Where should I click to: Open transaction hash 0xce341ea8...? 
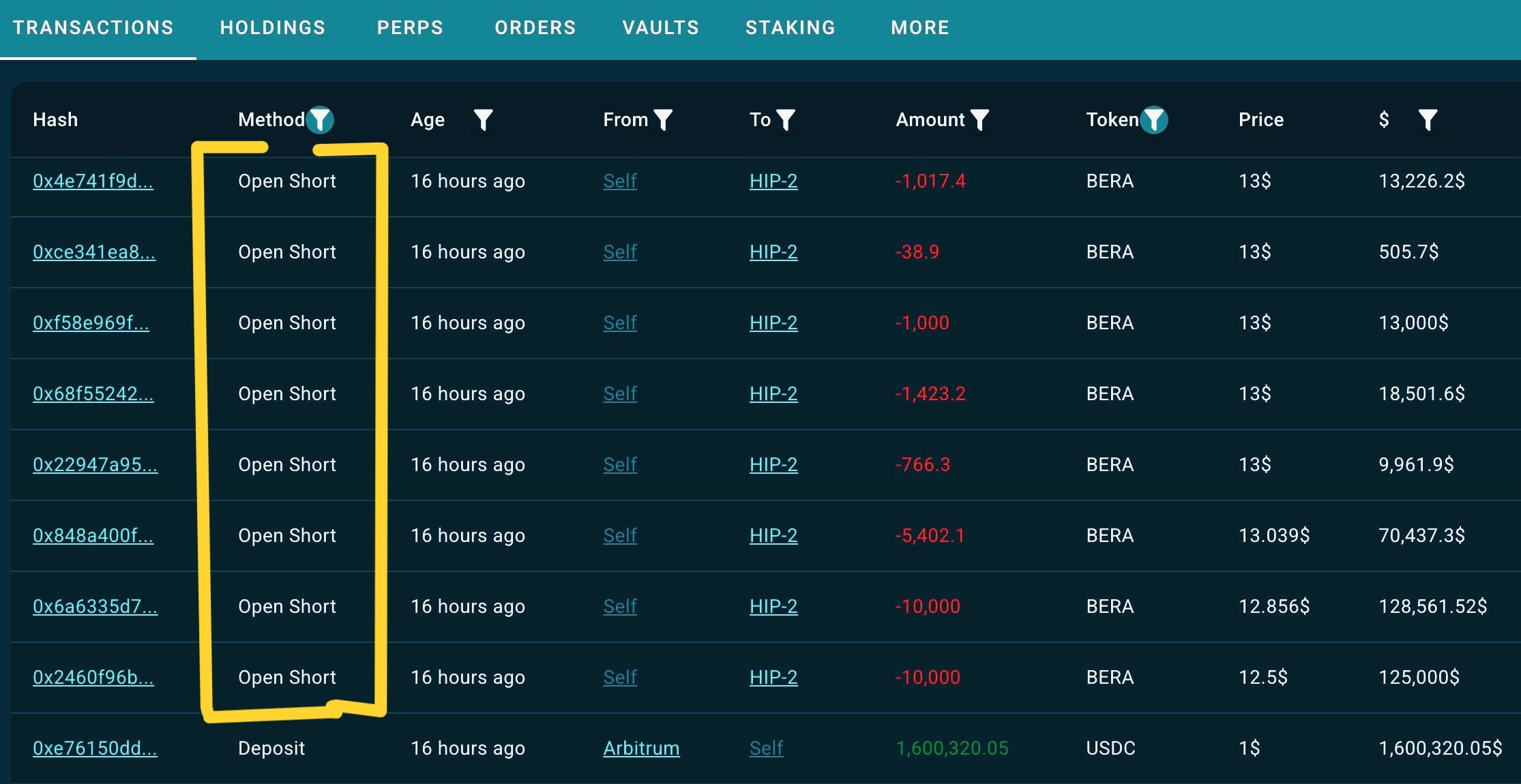click(94, 252)
